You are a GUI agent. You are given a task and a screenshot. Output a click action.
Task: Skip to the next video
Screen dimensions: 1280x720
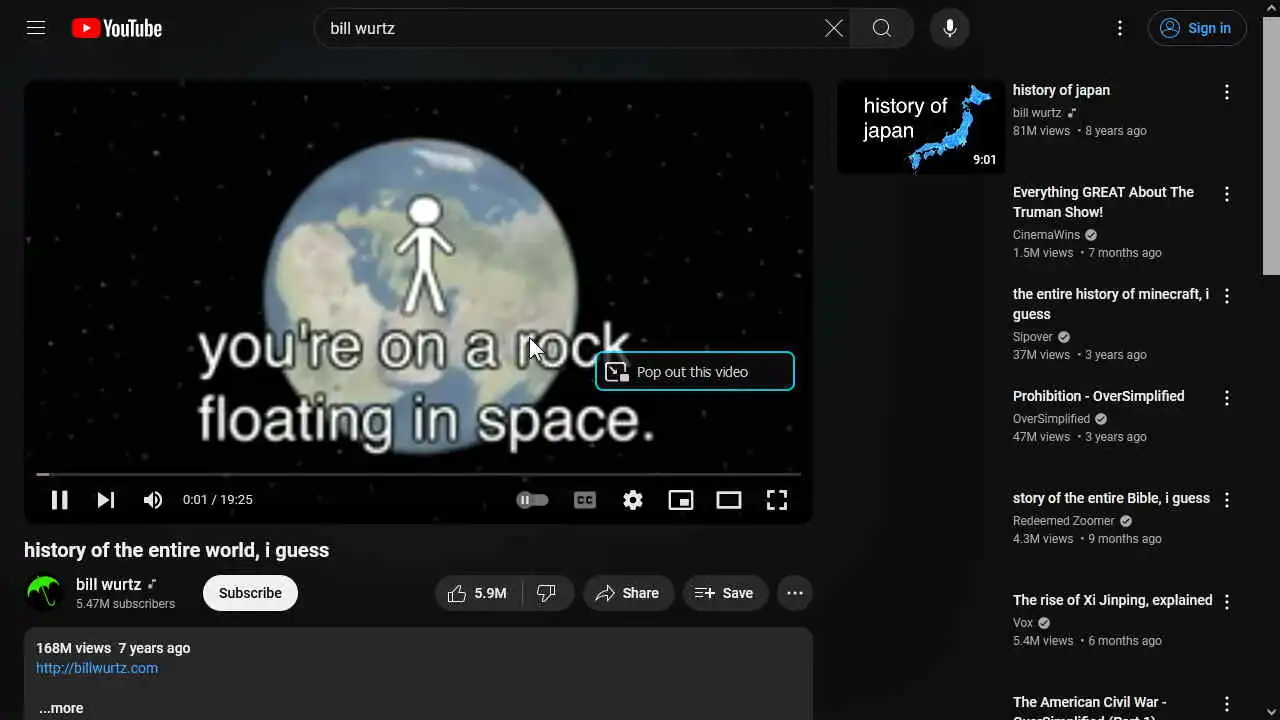[x=106, y=500]
